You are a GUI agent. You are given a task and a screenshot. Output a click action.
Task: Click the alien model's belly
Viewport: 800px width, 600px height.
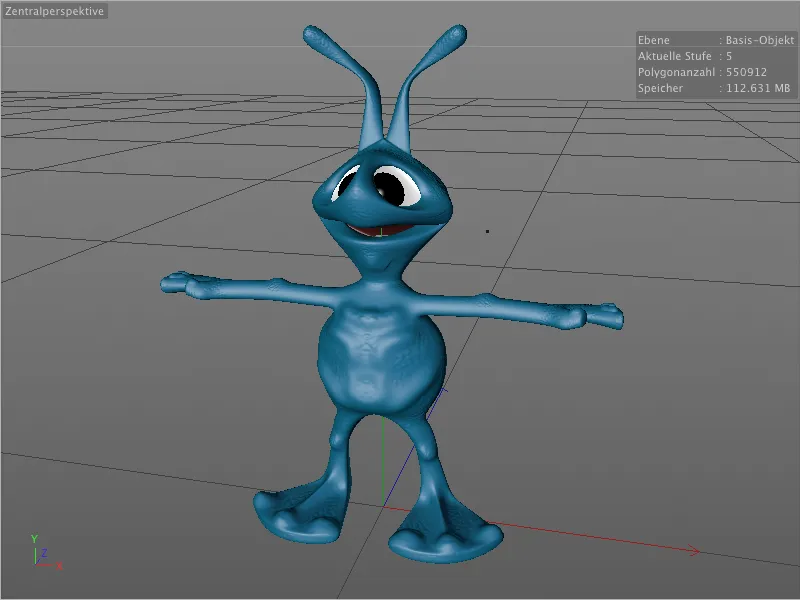pos(382,359)
